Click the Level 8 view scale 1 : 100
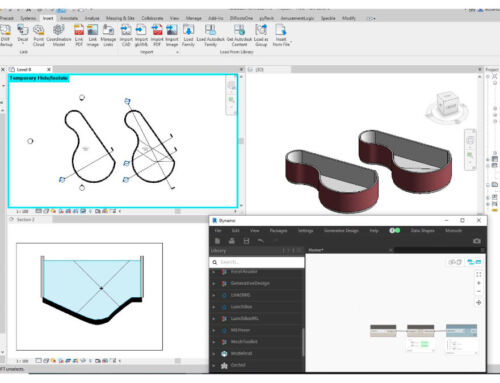The image size is (500, 383). [x=22, y=211]
